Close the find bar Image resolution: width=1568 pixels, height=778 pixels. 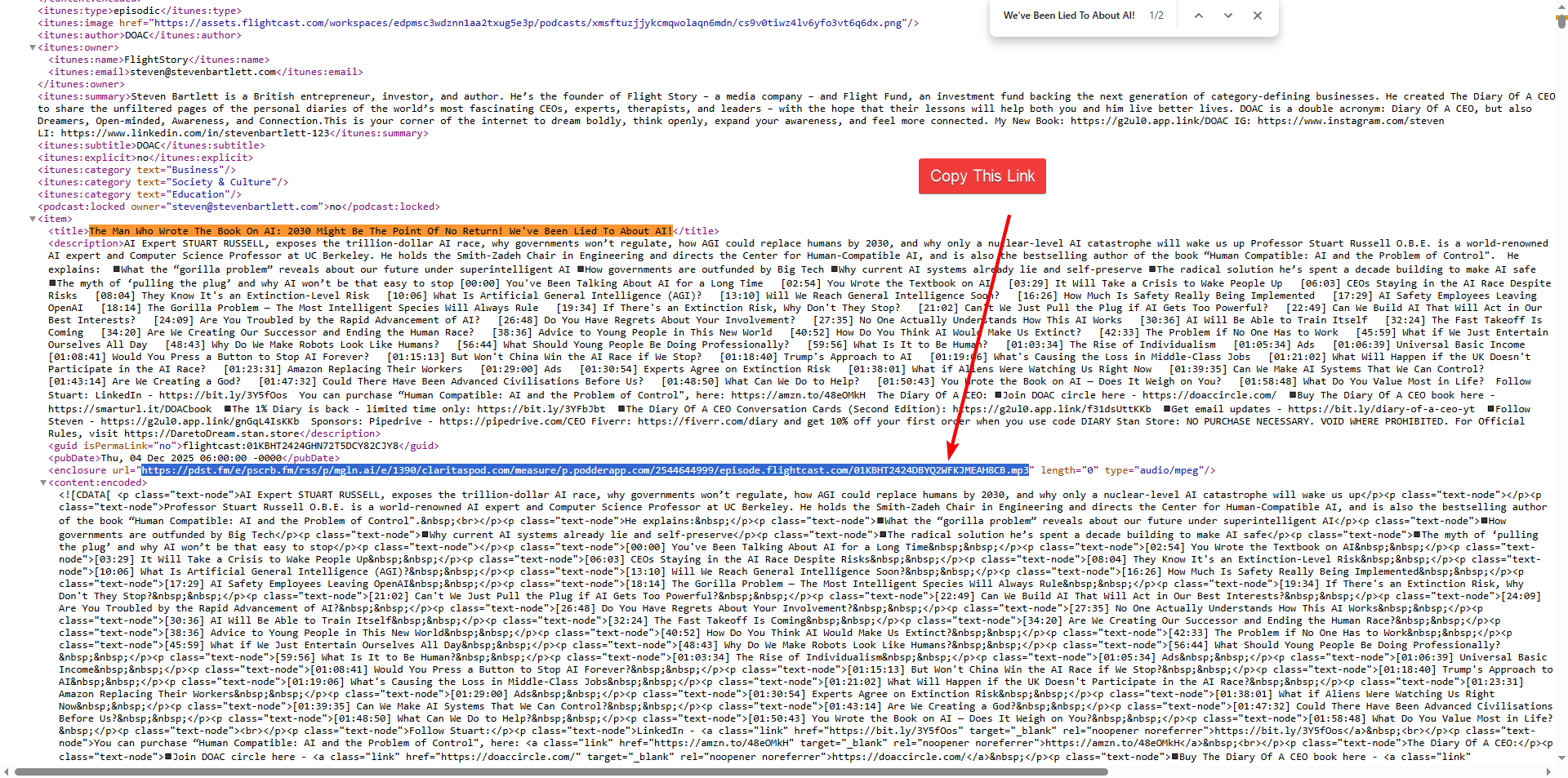pyautogui.click(x=1257, y=16)
